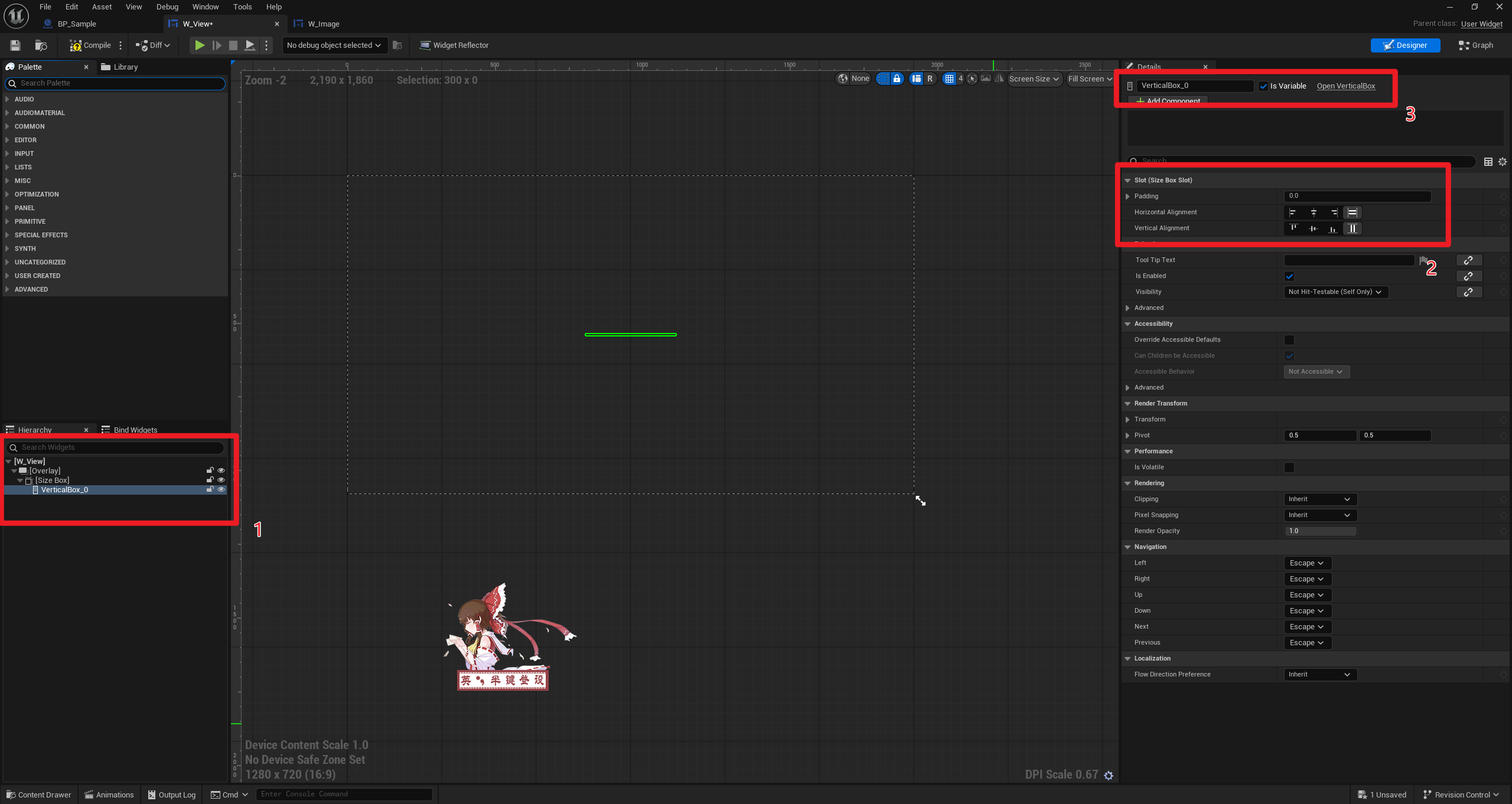This screenshot has width=1512, height=804.
Task: Open the Visibility dropdown
Action: tap(1335, 292)
